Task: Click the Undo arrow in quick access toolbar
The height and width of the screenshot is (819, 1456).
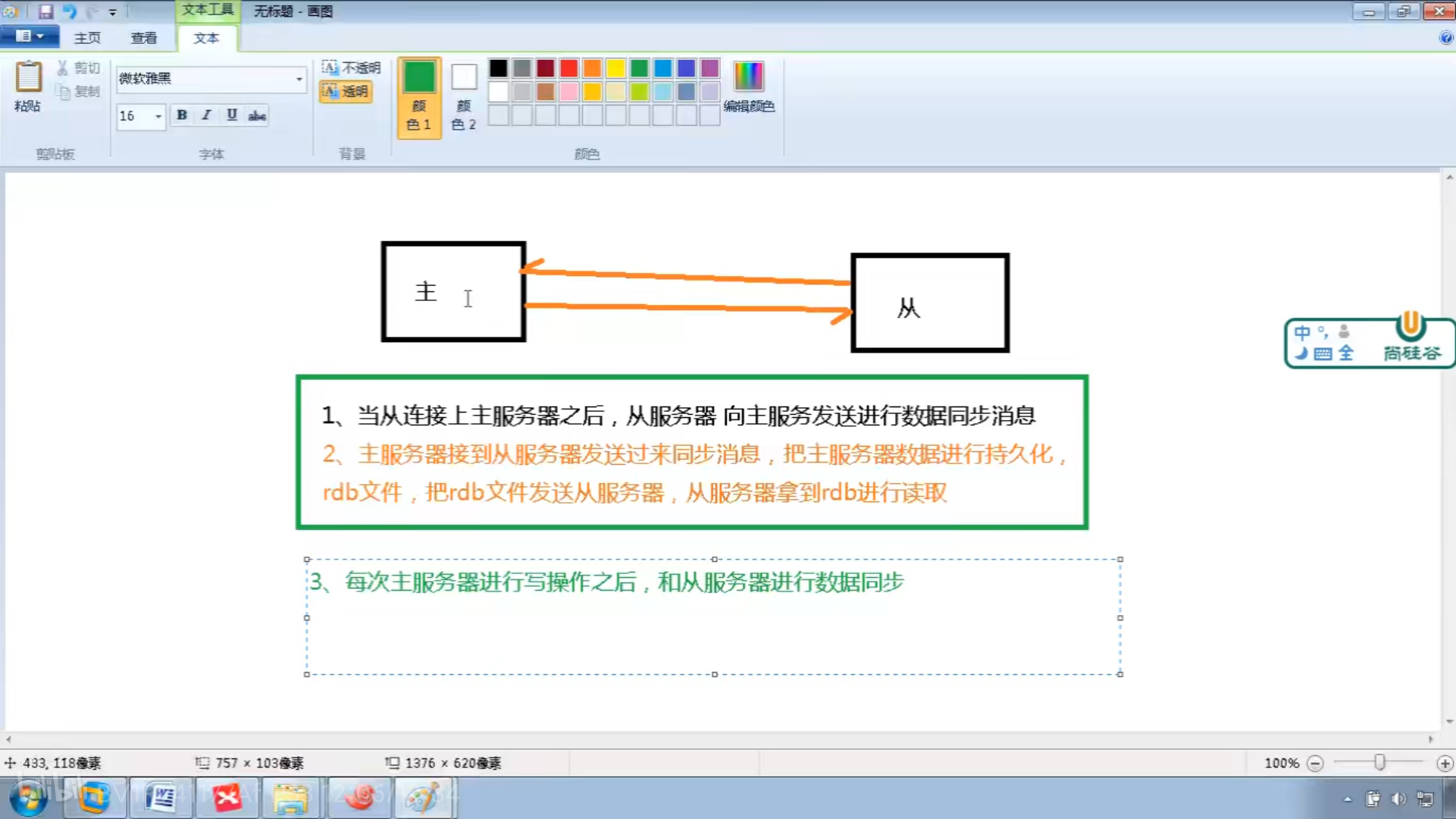Action: coord(69,11)
